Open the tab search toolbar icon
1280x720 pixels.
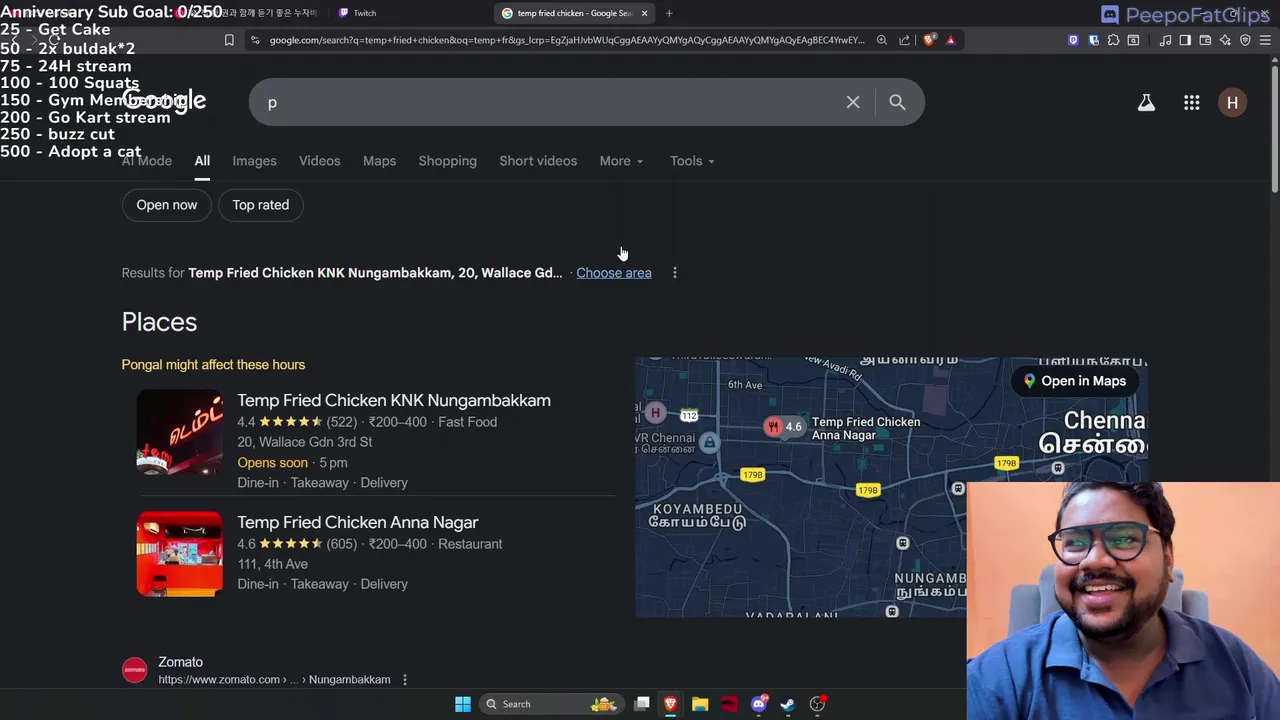(x=1133, y=40)
